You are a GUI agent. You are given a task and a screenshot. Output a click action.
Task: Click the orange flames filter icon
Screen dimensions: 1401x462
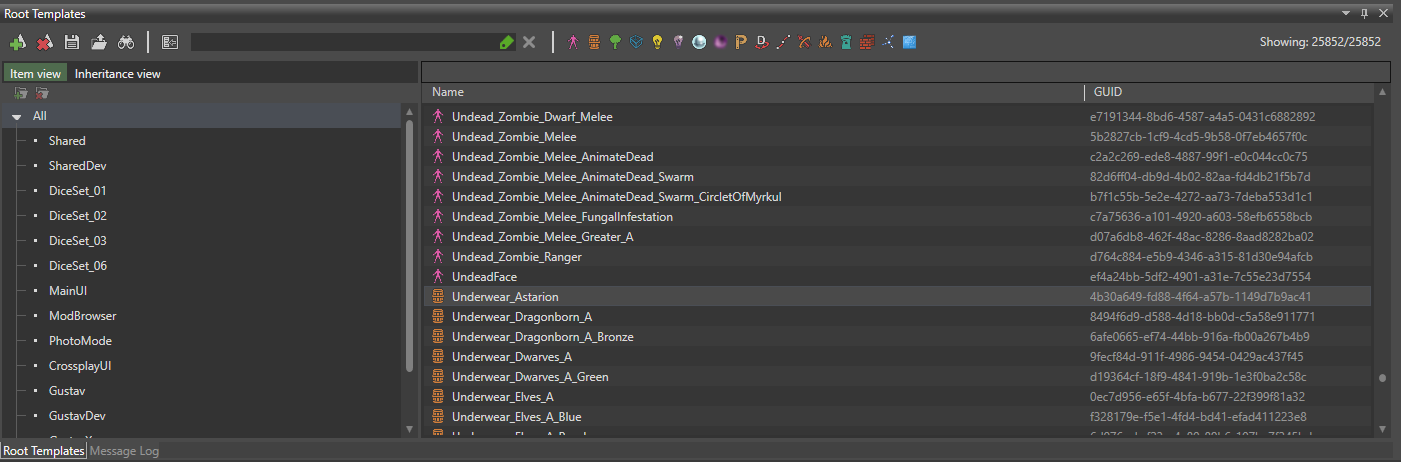[825, 42]
